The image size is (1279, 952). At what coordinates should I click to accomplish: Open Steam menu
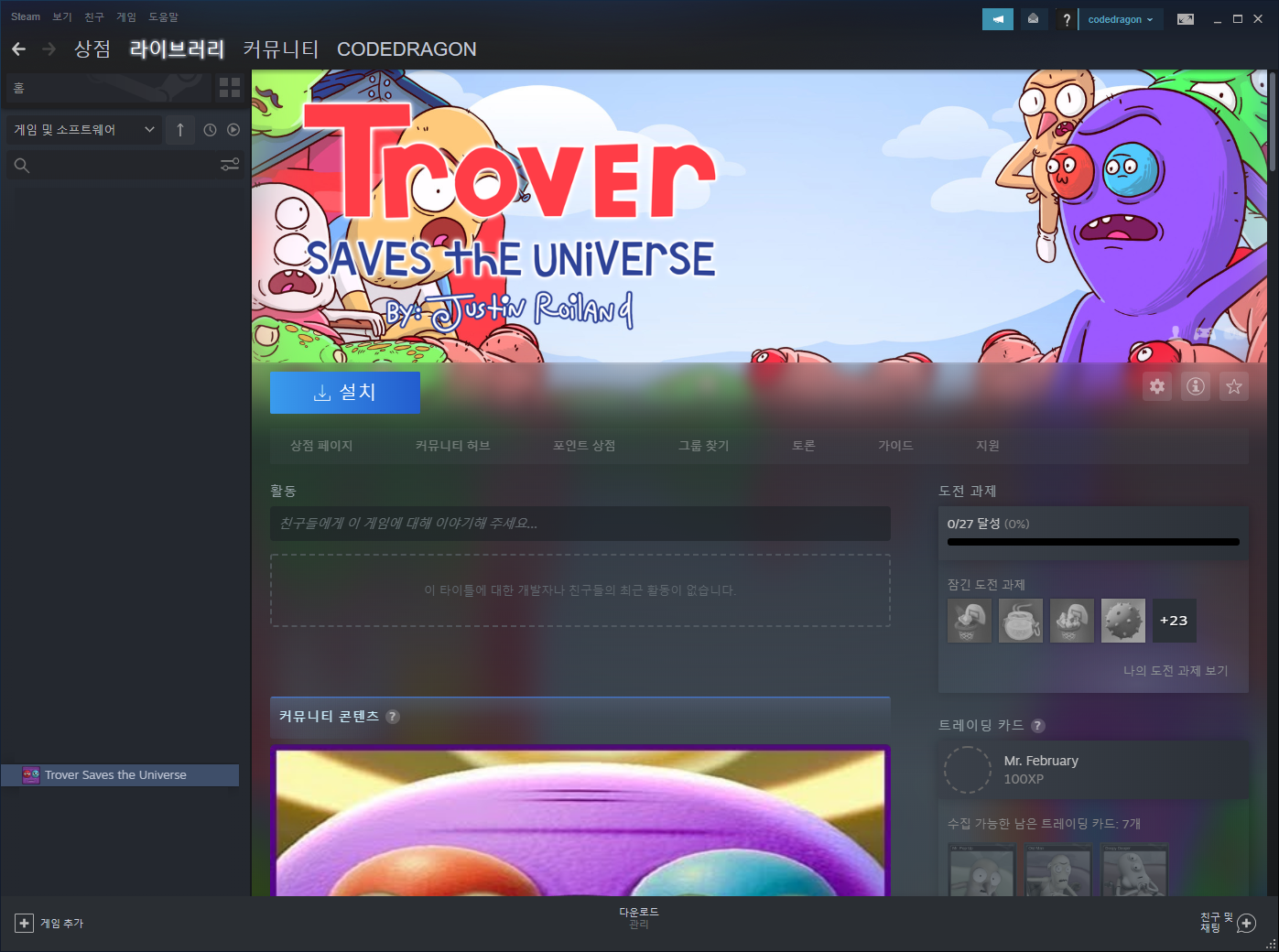[x=26, y=16]
